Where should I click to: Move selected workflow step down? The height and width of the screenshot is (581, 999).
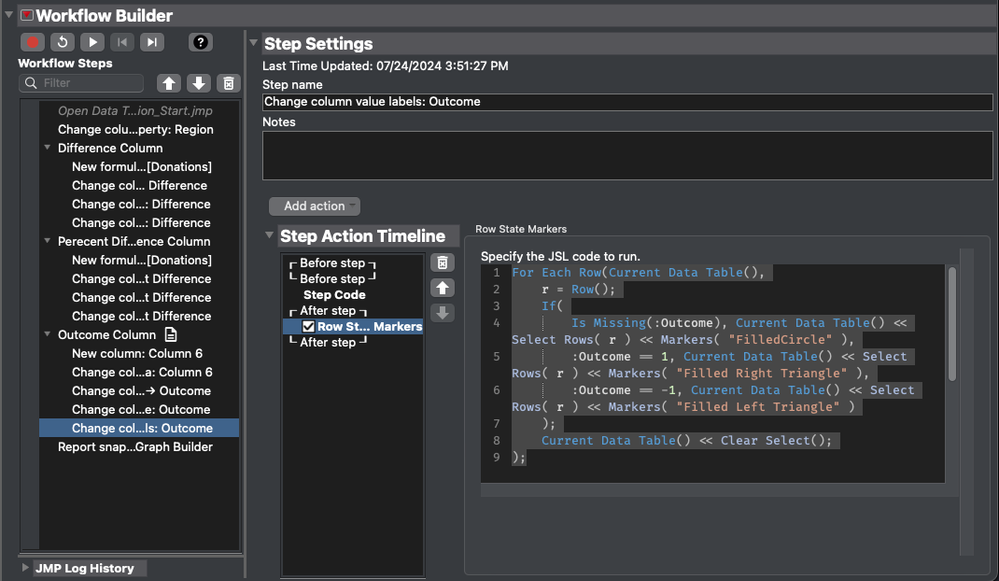tap(199, 83)
